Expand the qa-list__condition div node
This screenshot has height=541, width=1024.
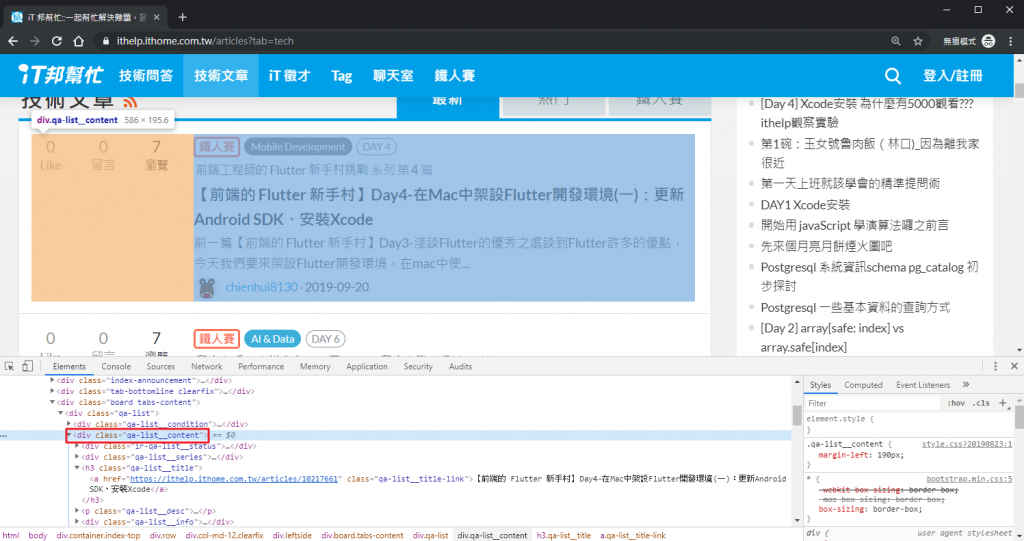tap(69, 424)
